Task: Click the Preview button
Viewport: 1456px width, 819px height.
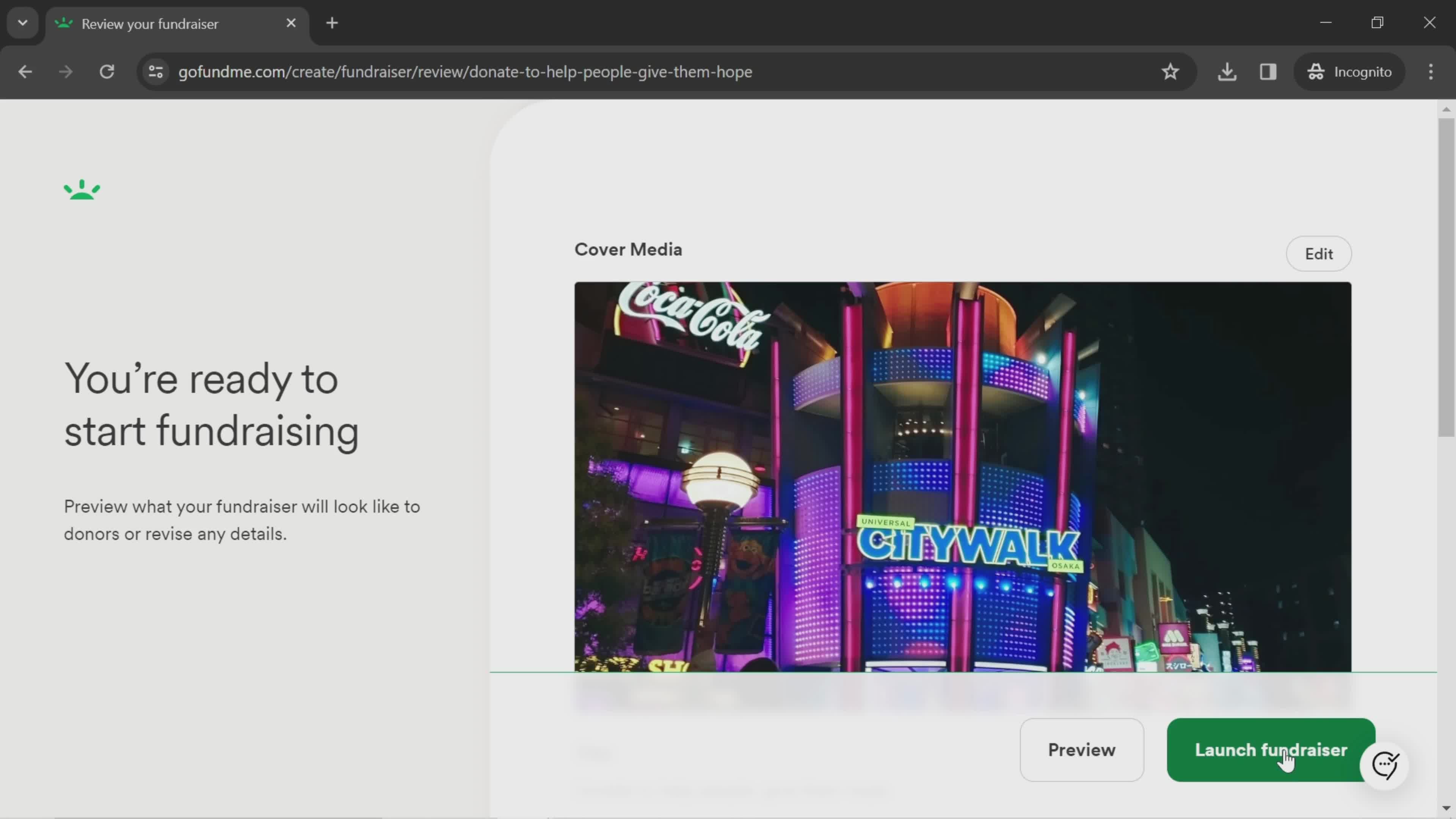Action: [x=1082, y=750]
